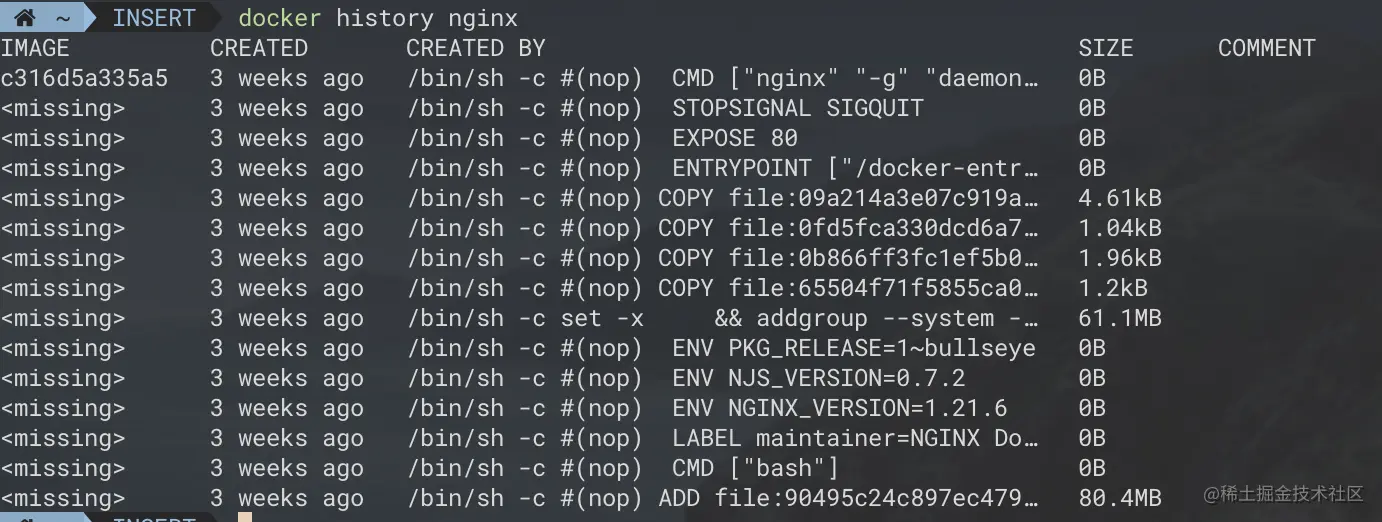Select the COMMENT column header
1382x522 pixels.
point(1266,48)
